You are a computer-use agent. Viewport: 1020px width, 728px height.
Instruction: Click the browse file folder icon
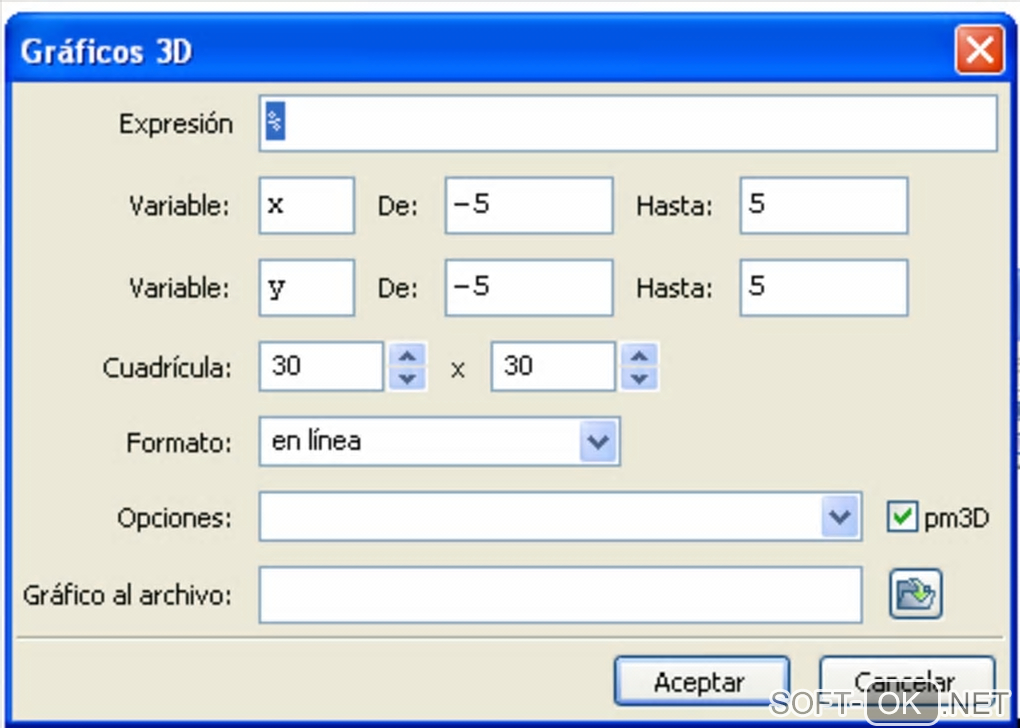coord(915,595)
